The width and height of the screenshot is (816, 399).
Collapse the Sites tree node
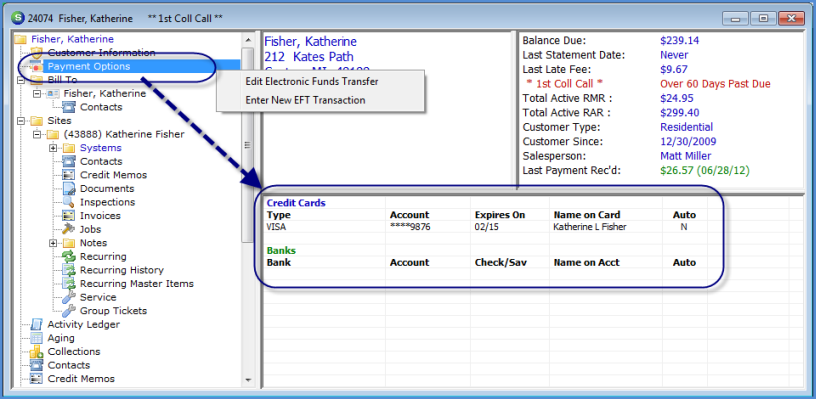coord(21,121)
